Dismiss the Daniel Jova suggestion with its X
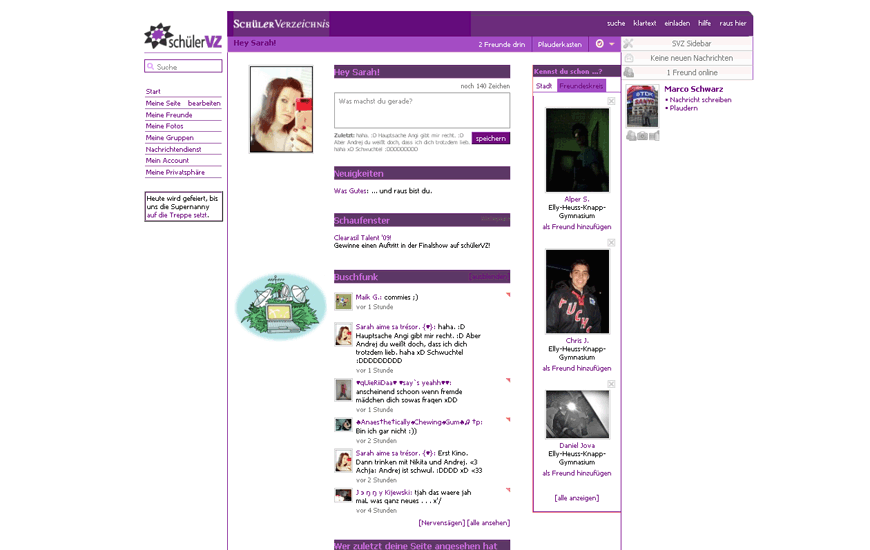The height and width of the screenshot is (550, 870). point(611,384)
